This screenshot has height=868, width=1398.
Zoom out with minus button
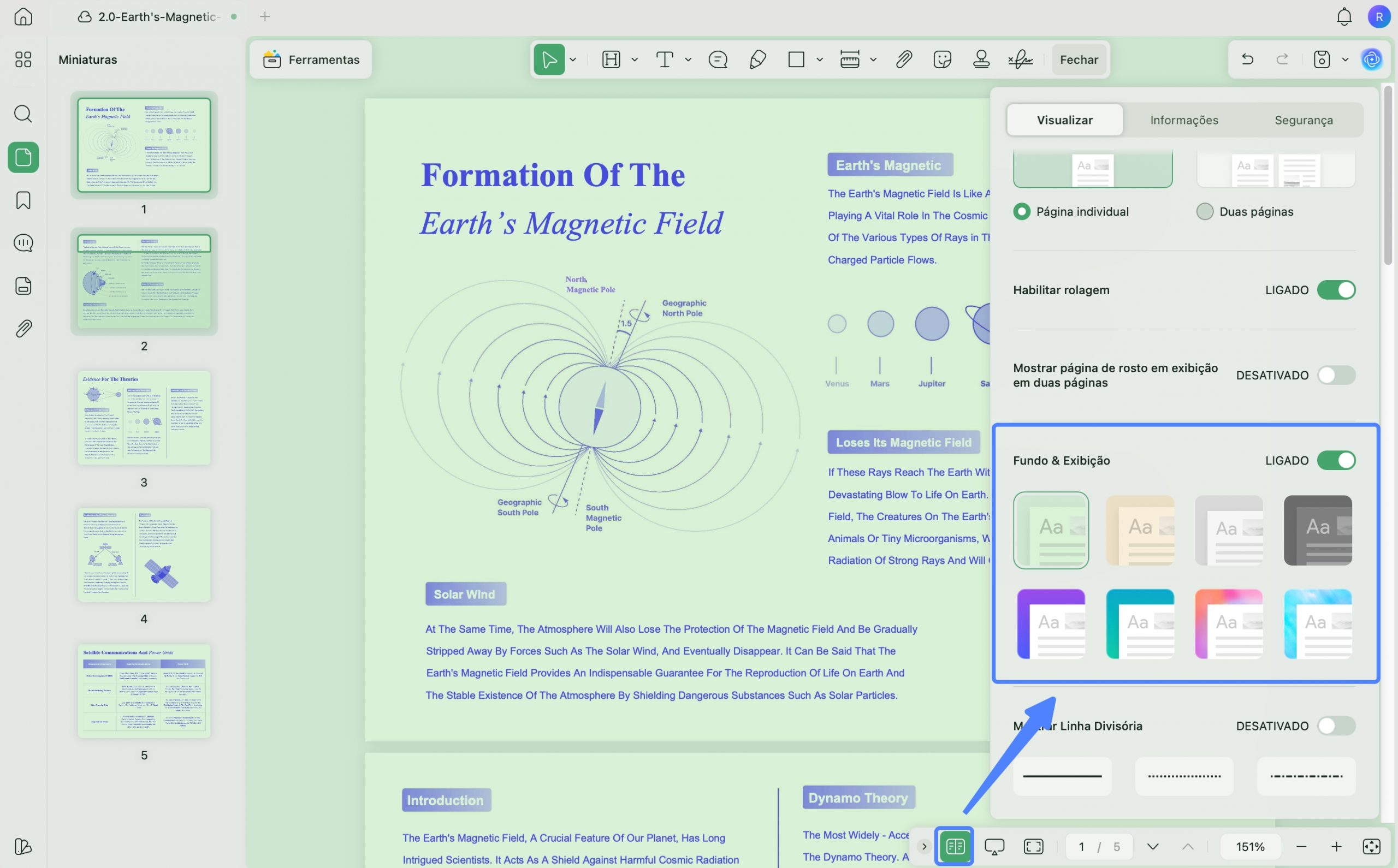point(1301,846)
